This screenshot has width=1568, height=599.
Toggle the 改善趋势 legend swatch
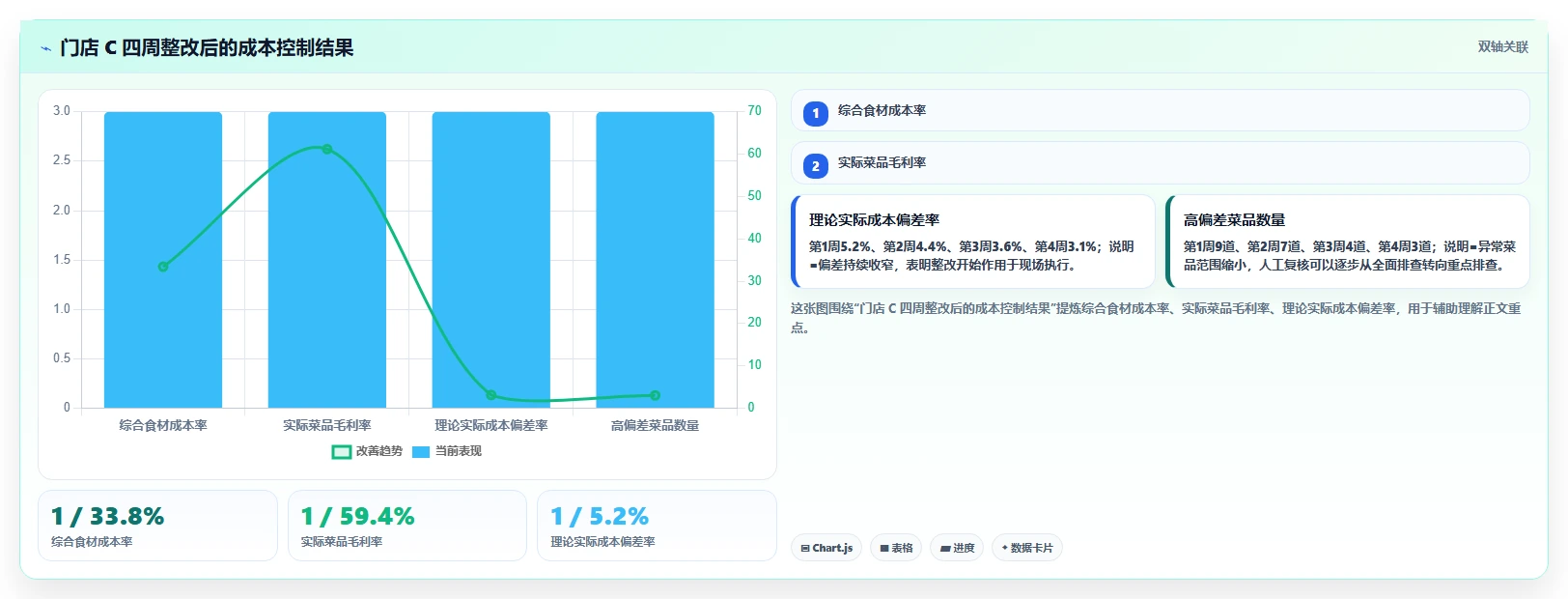tap(341, 451)
